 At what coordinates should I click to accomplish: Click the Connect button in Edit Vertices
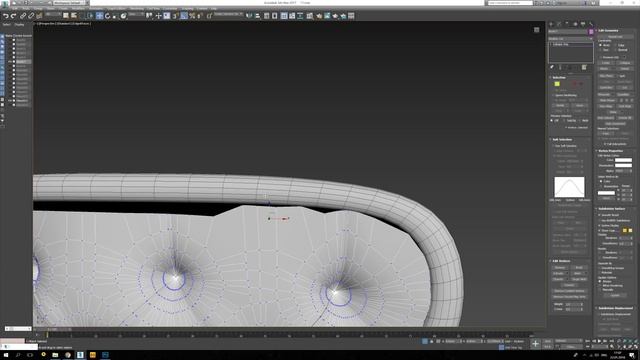click(x=569, y=285)
